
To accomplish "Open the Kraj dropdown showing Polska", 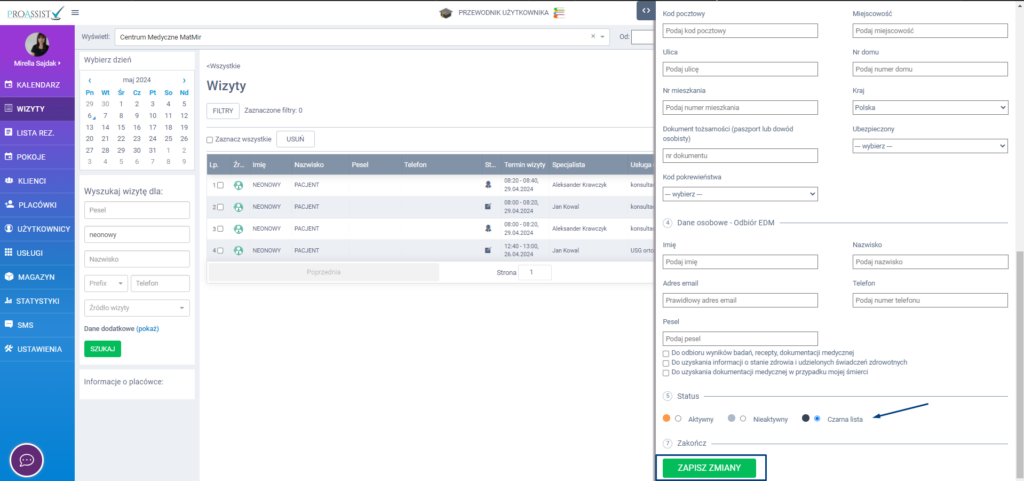I will click(x=930, y=107).
